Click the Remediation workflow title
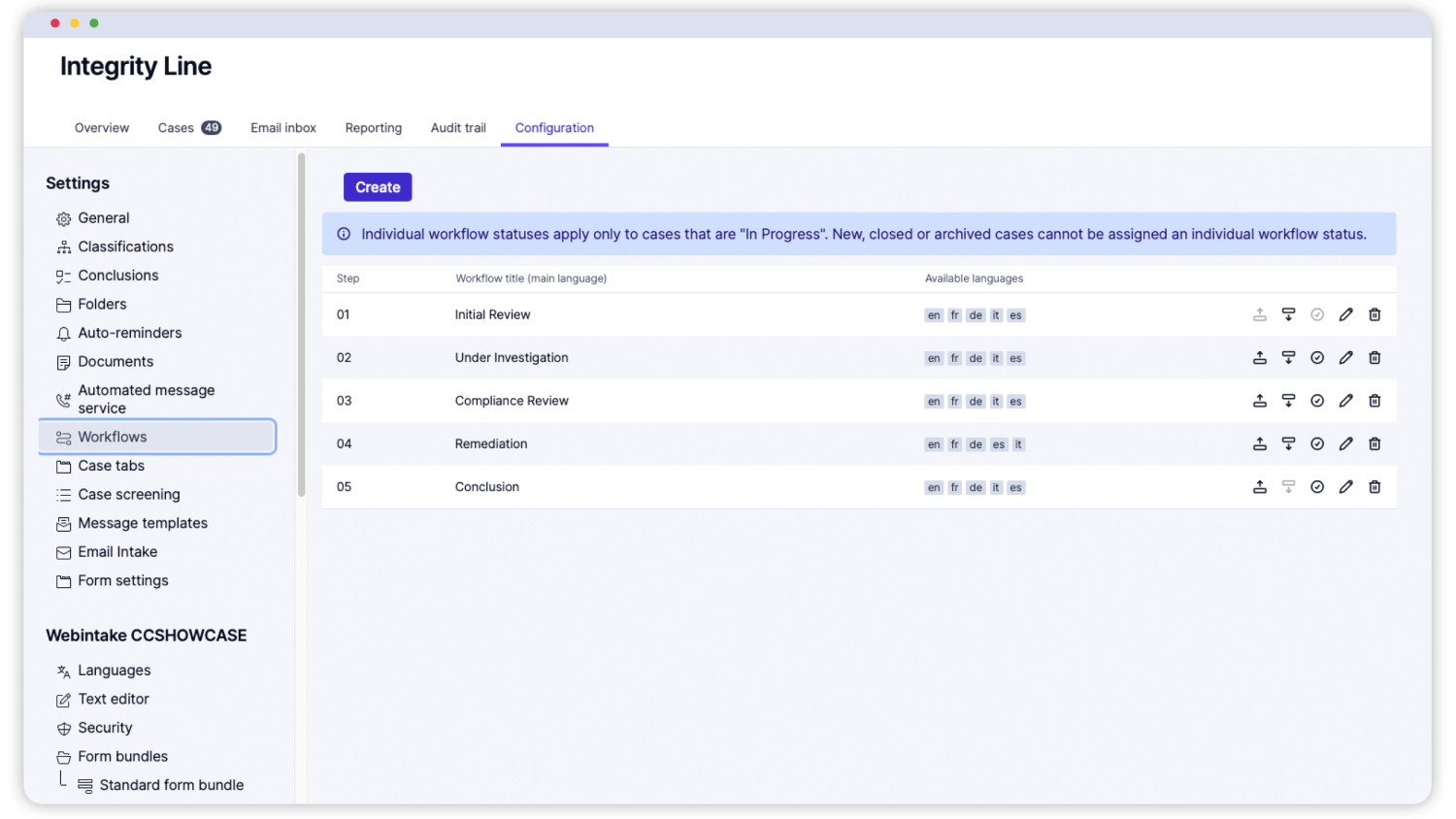Viewport: 1456px width, 819px height. tap(491, 443)
